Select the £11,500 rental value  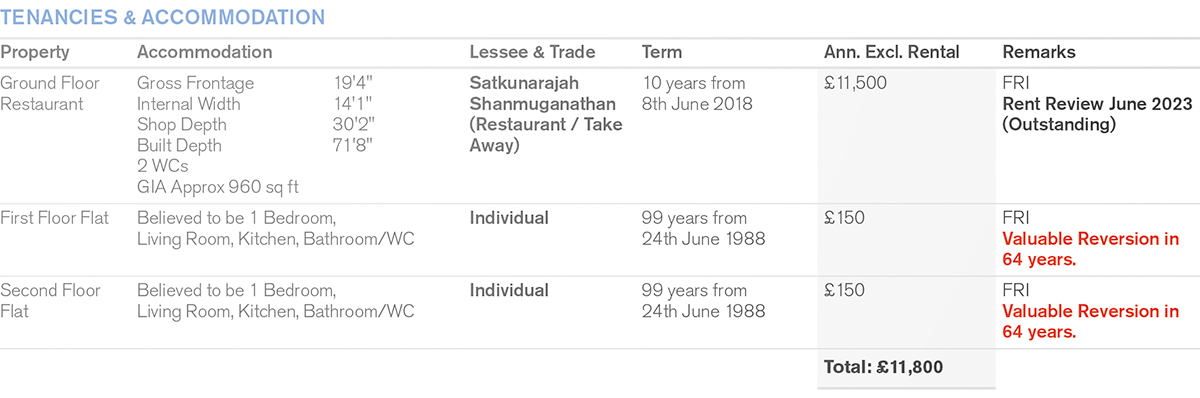click(855, 83)
